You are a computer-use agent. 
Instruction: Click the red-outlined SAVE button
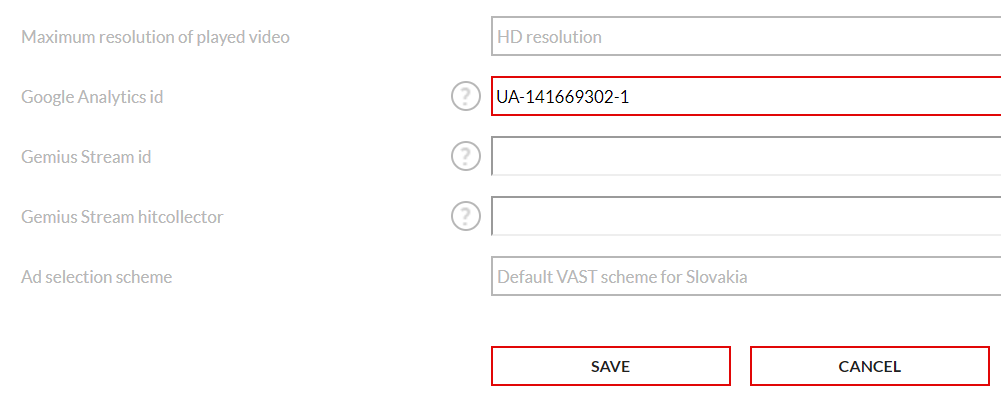click(x=610, y=366)
